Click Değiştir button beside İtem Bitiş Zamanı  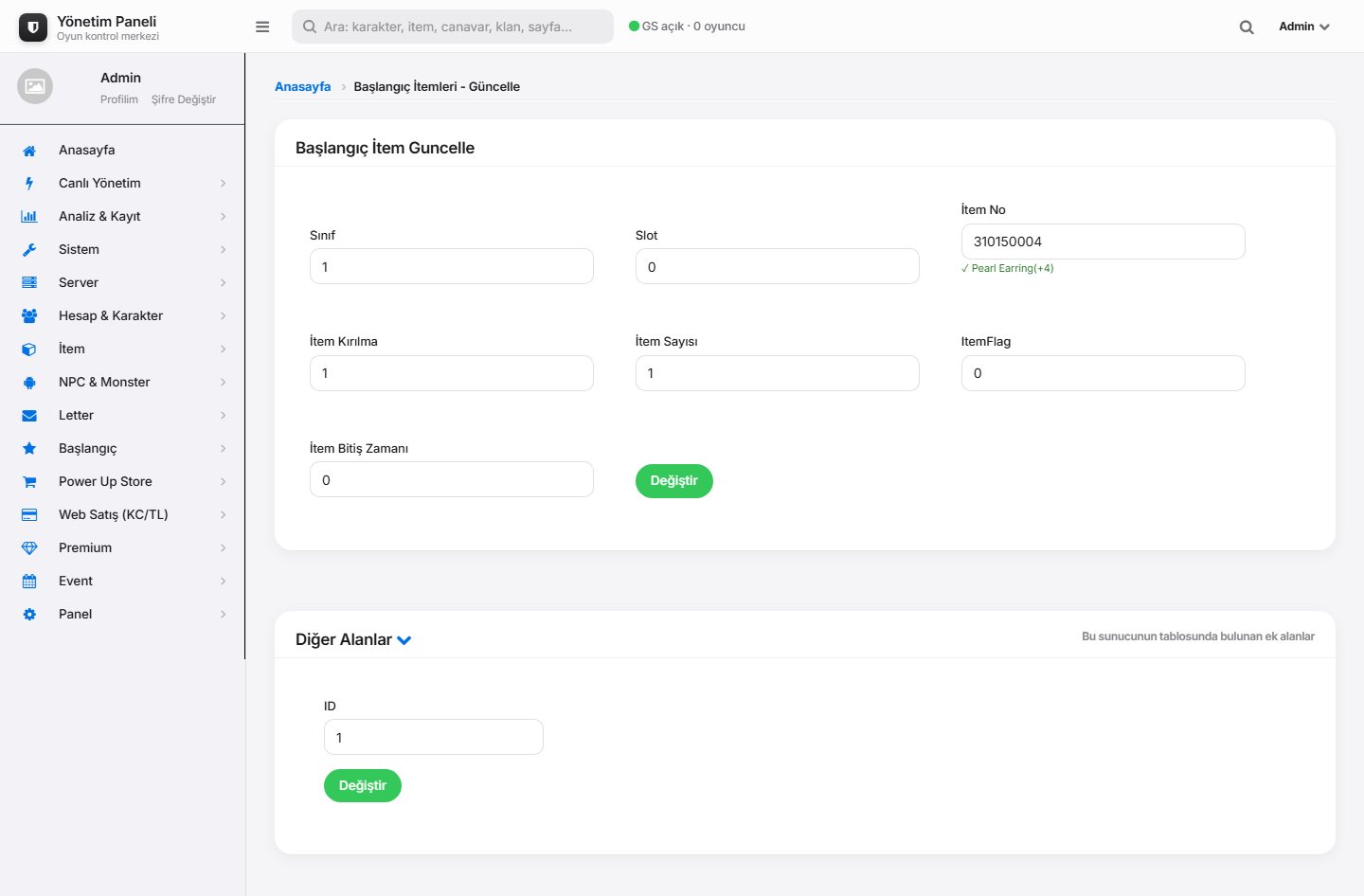point(674,481)
